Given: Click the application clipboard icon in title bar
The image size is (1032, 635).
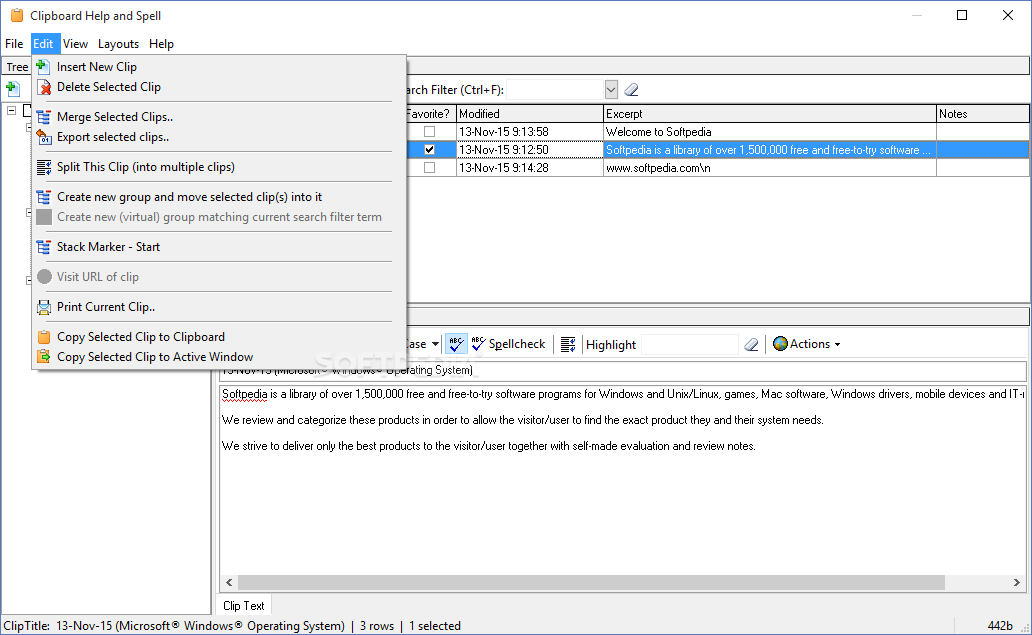Looking at the screenshot, I should (x=17, y=15).
